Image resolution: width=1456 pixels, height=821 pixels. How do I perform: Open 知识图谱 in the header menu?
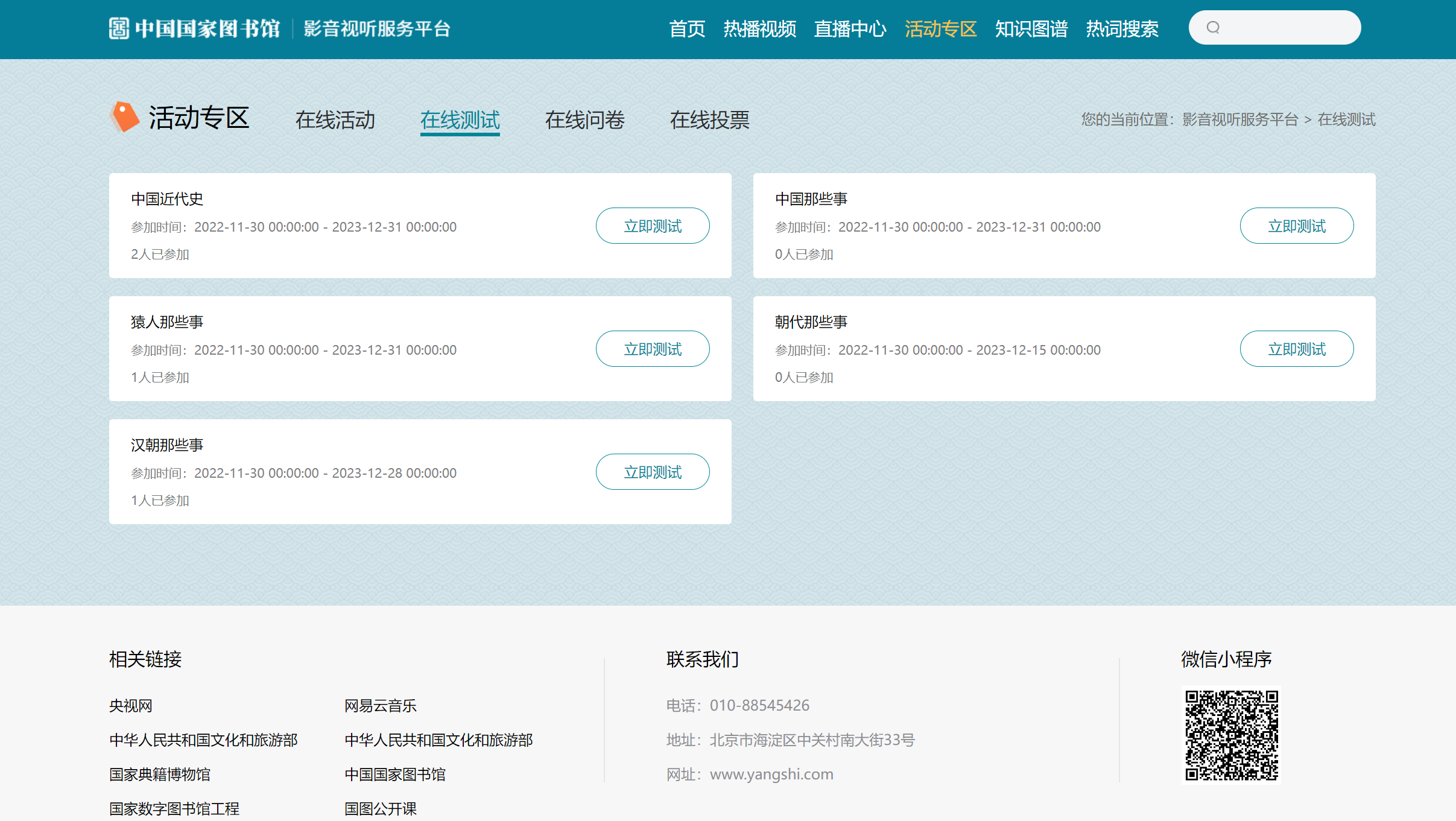pyautogui.click(x=1031, y=28)
